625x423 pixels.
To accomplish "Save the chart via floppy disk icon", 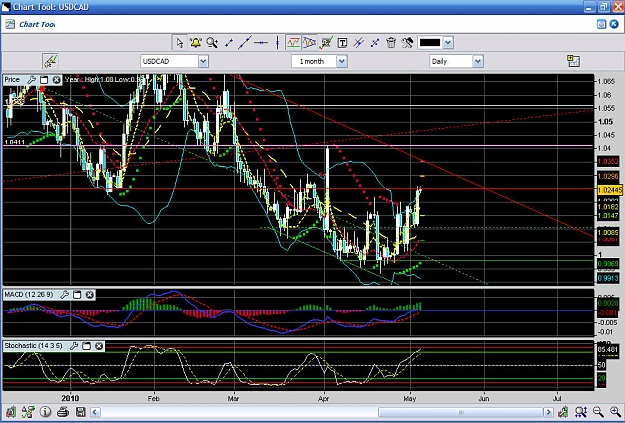I will [81, 412].
